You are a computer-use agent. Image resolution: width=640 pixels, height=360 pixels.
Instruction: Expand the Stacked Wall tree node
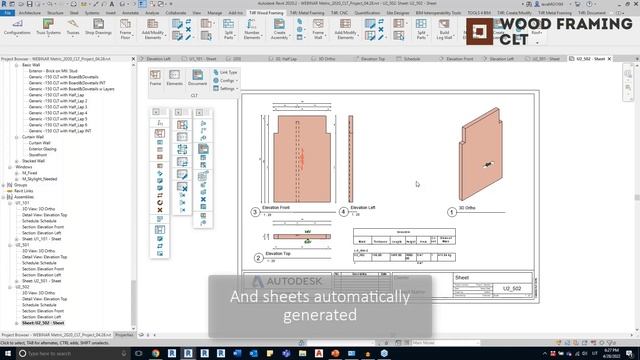coord(17,161)
